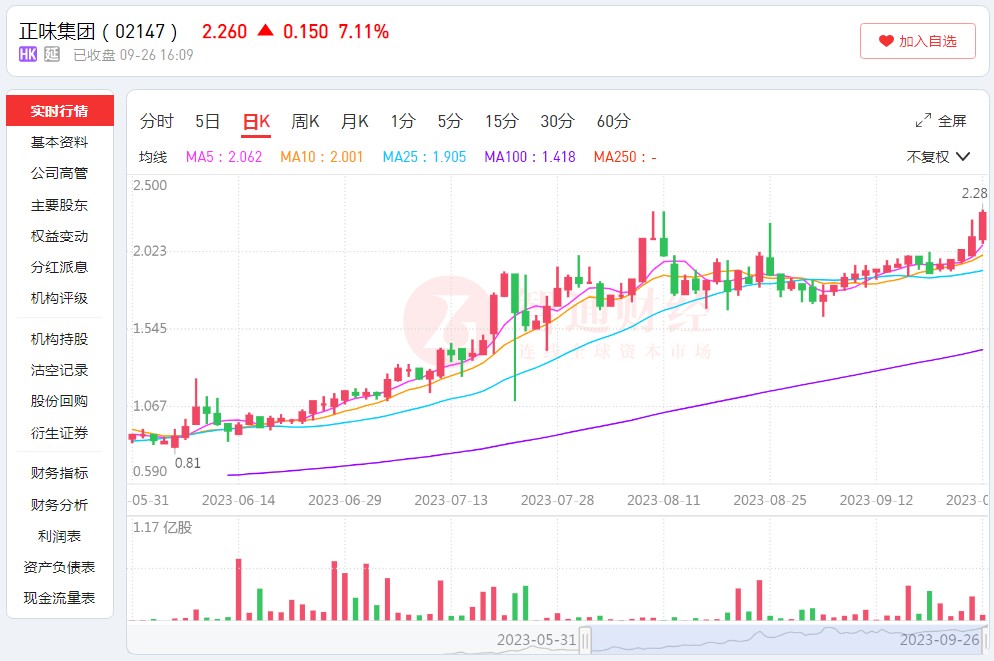Click the fullscreen expand arrows icon
The image size is (994, 661).
point(923,121)
